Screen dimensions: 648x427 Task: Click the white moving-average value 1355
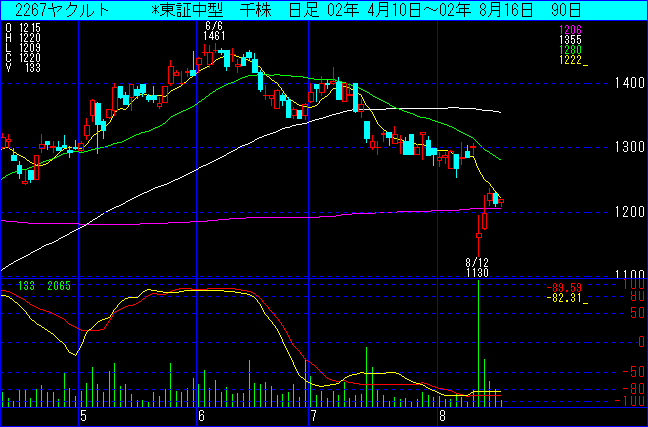point(570,40)
